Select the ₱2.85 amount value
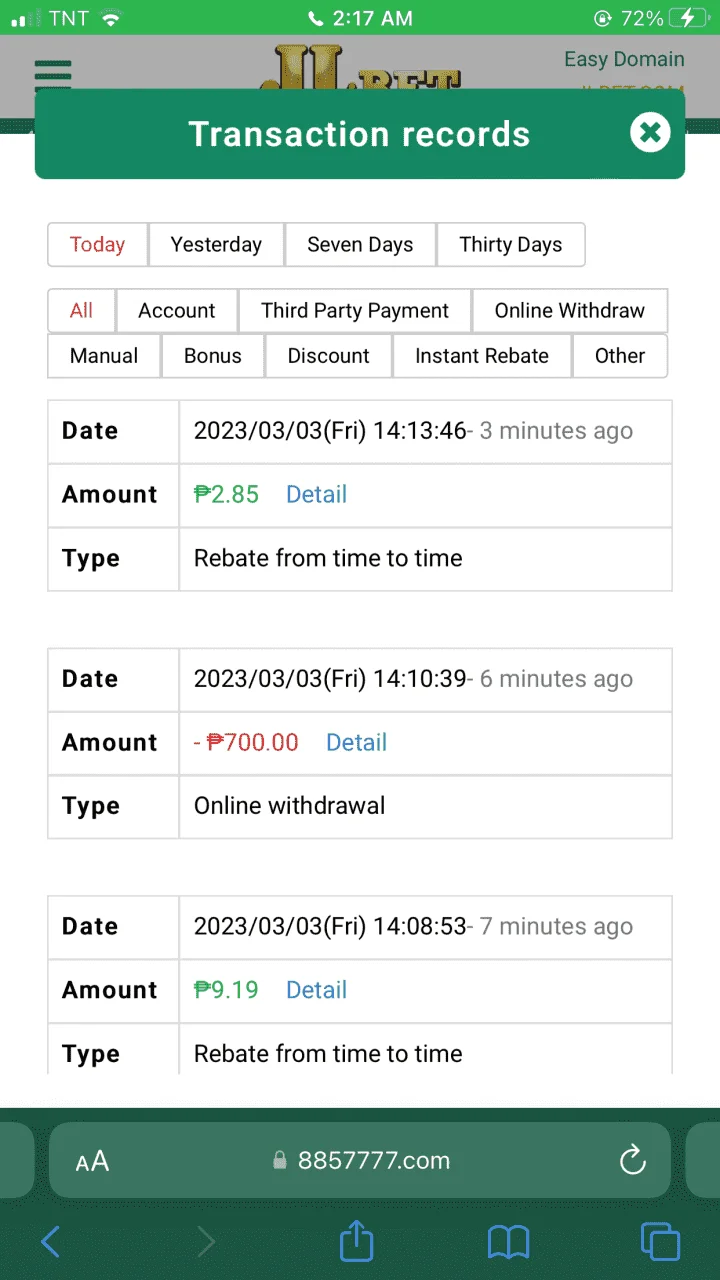Image resolution: width=720 pixels, height=1280 pixels. (226, 495)
